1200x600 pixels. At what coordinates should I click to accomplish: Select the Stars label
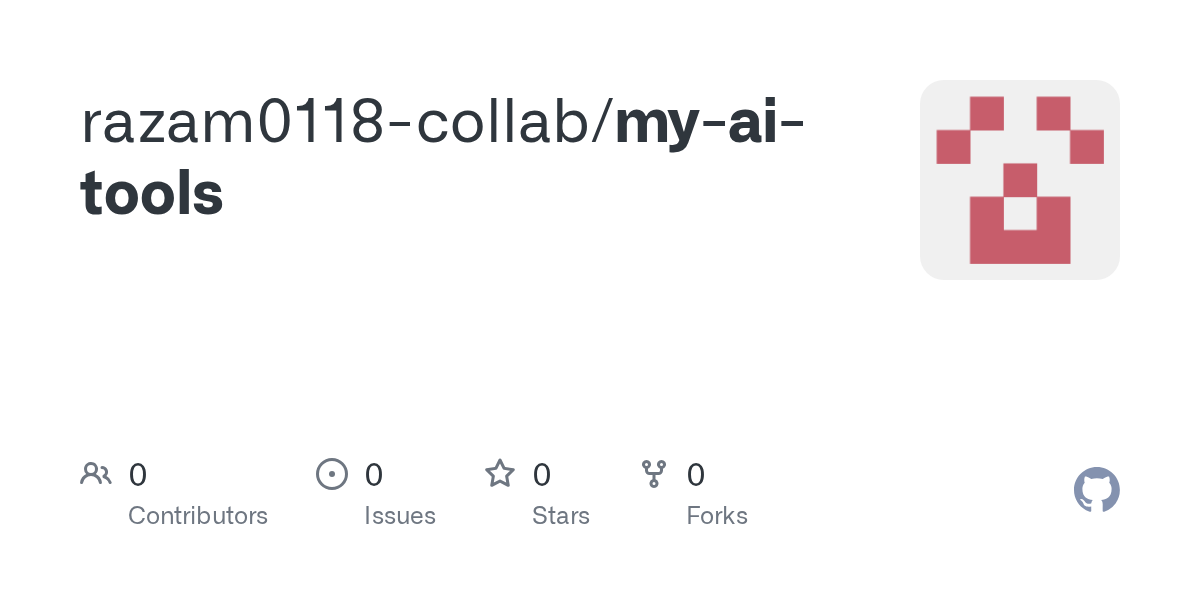(561, 516)
